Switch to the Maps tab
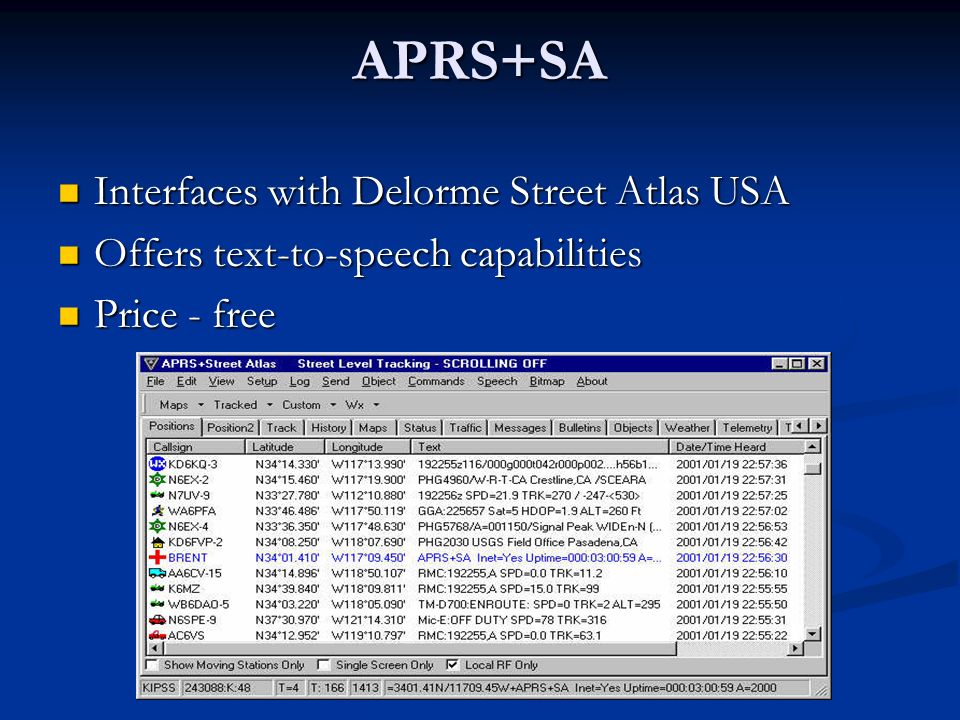This screenshot has width=960, height=720. point(373,428)
